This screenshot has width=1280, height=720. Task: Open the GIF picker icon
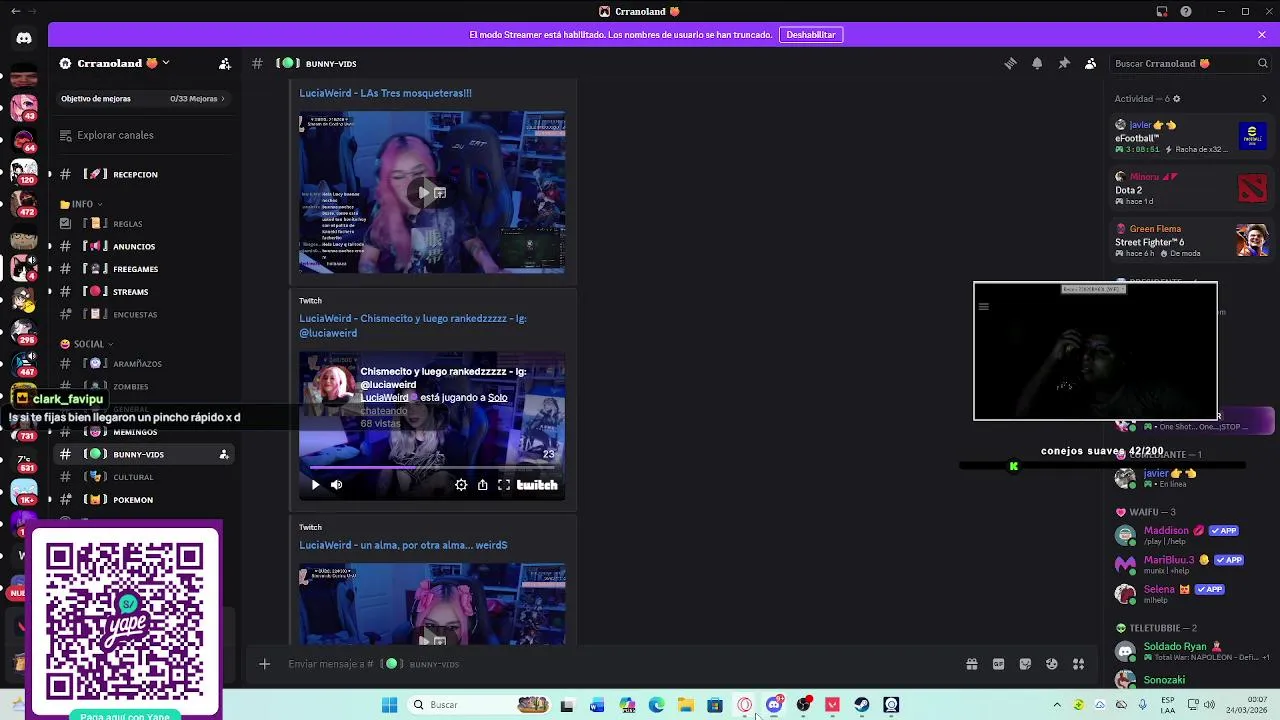998,664
